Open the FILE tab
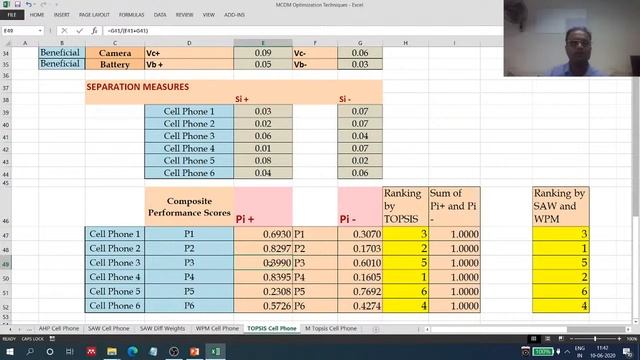 [x=12, y=15]
